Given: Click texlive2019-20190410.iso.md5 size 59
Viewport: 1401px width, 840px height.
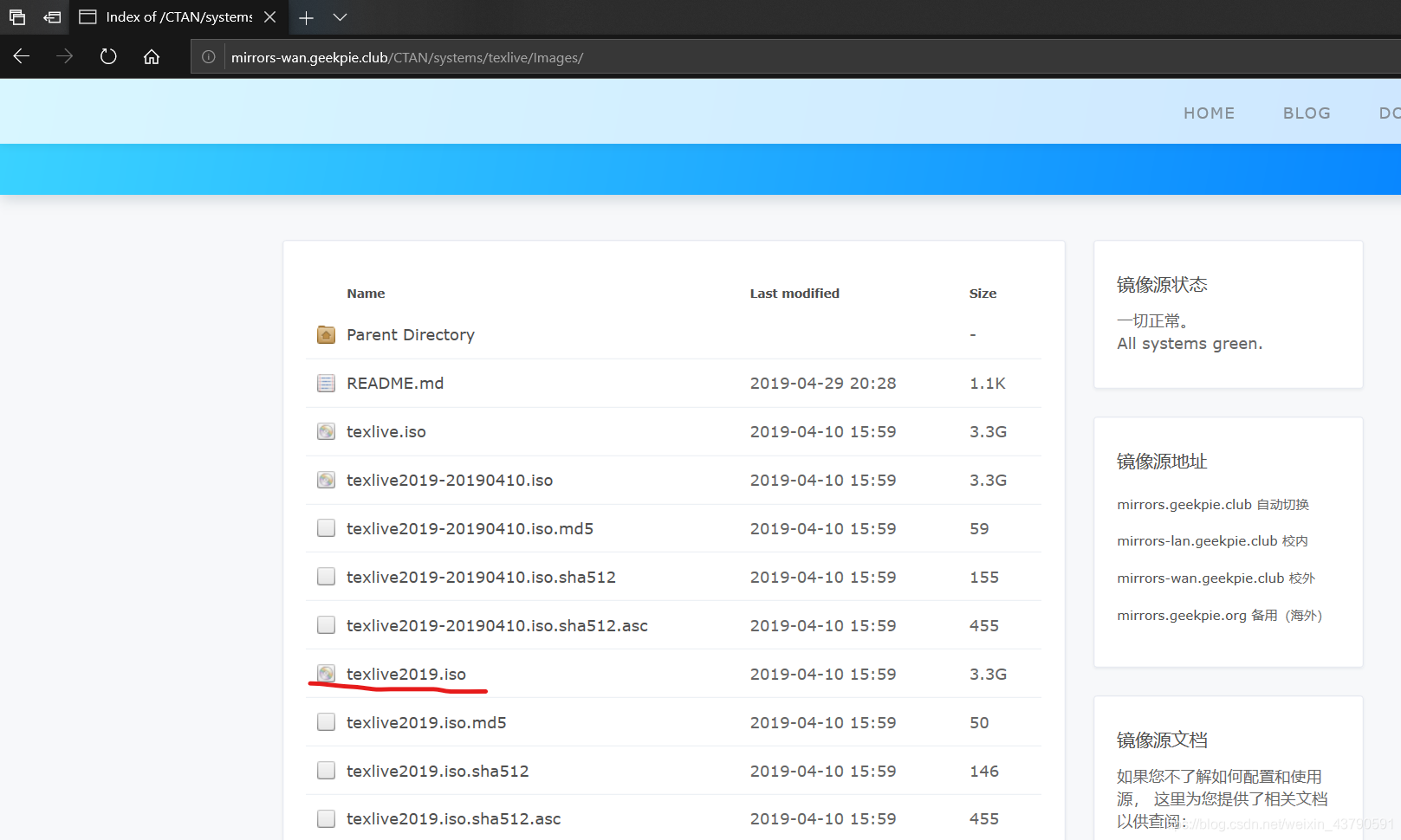Looking at the screenshot, I should click(979, 528).
